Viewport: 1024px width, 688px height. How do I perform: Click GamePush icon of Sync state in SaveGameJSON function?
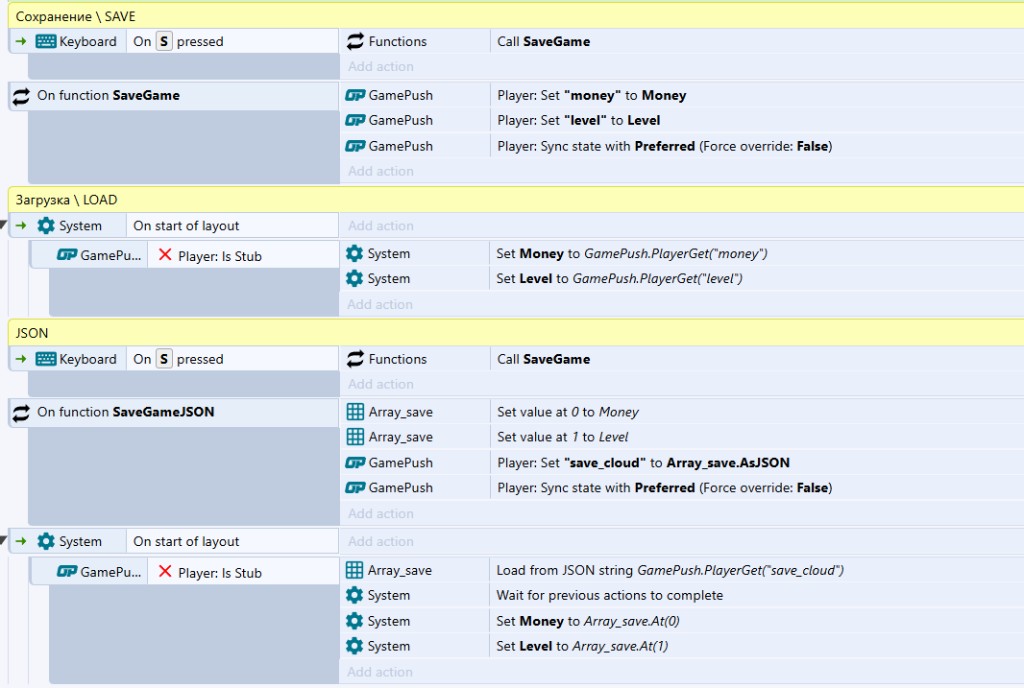[x=355, y=488]
